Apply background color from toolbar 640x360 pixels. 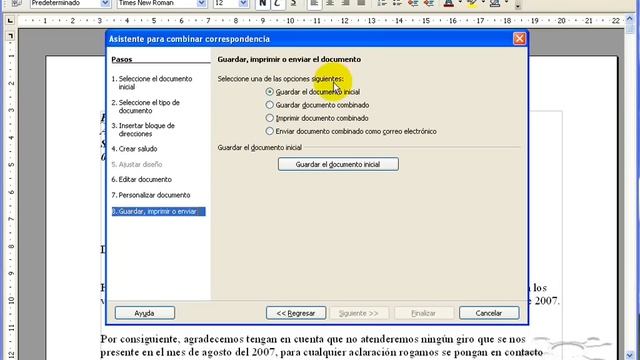coord(495,4)
